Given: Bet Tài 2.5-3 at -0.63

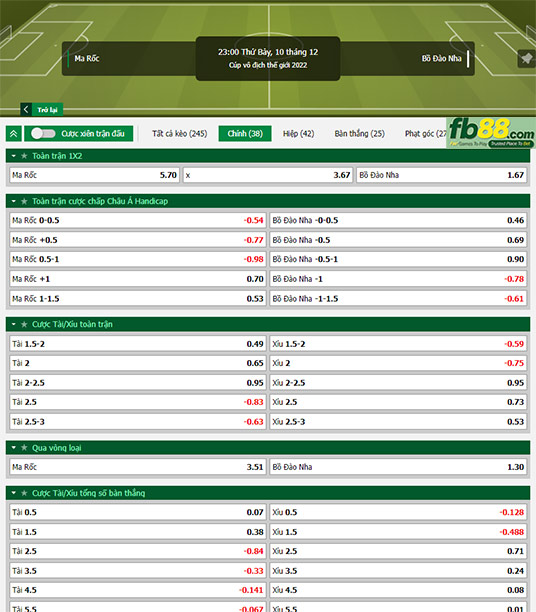Looking at the screenshot, I should point(138,422).
